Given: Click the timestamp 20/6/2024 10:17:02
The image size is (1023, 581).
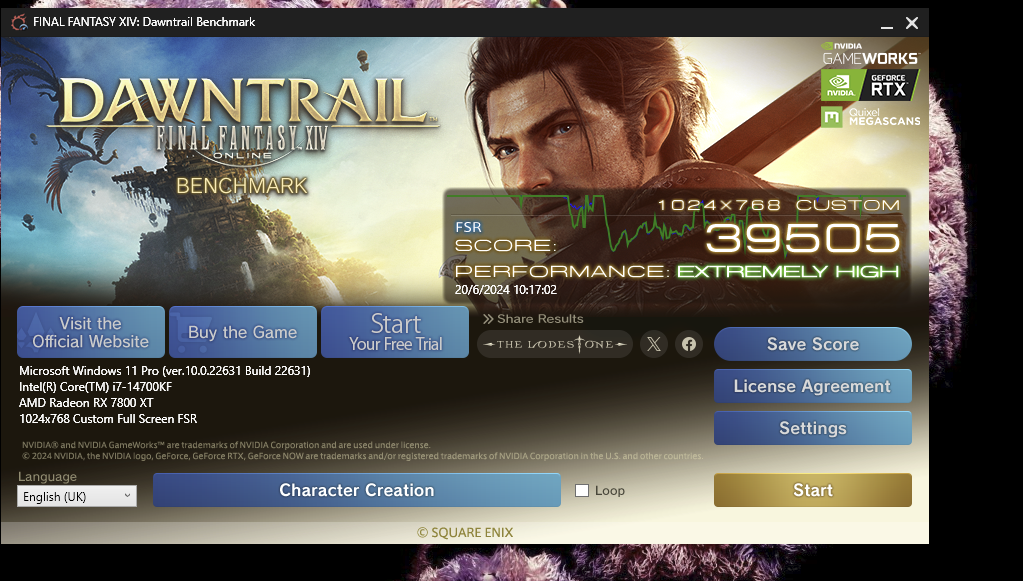Looking at the screenshot, I should (x=506, y=290).
